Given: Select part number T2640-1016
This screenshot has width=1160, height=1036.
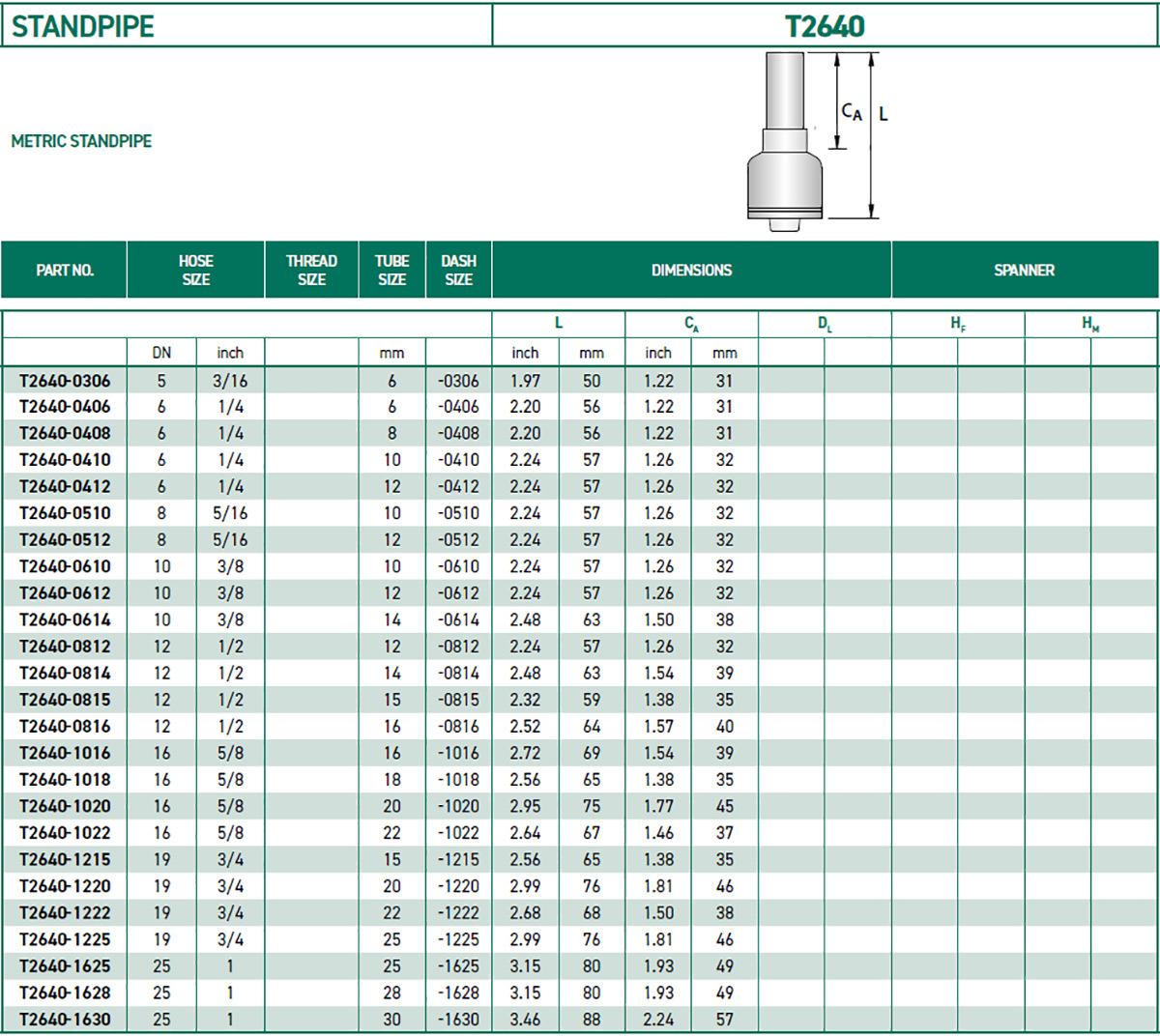Looking at the screenshot, I should (x=65, y=753).
